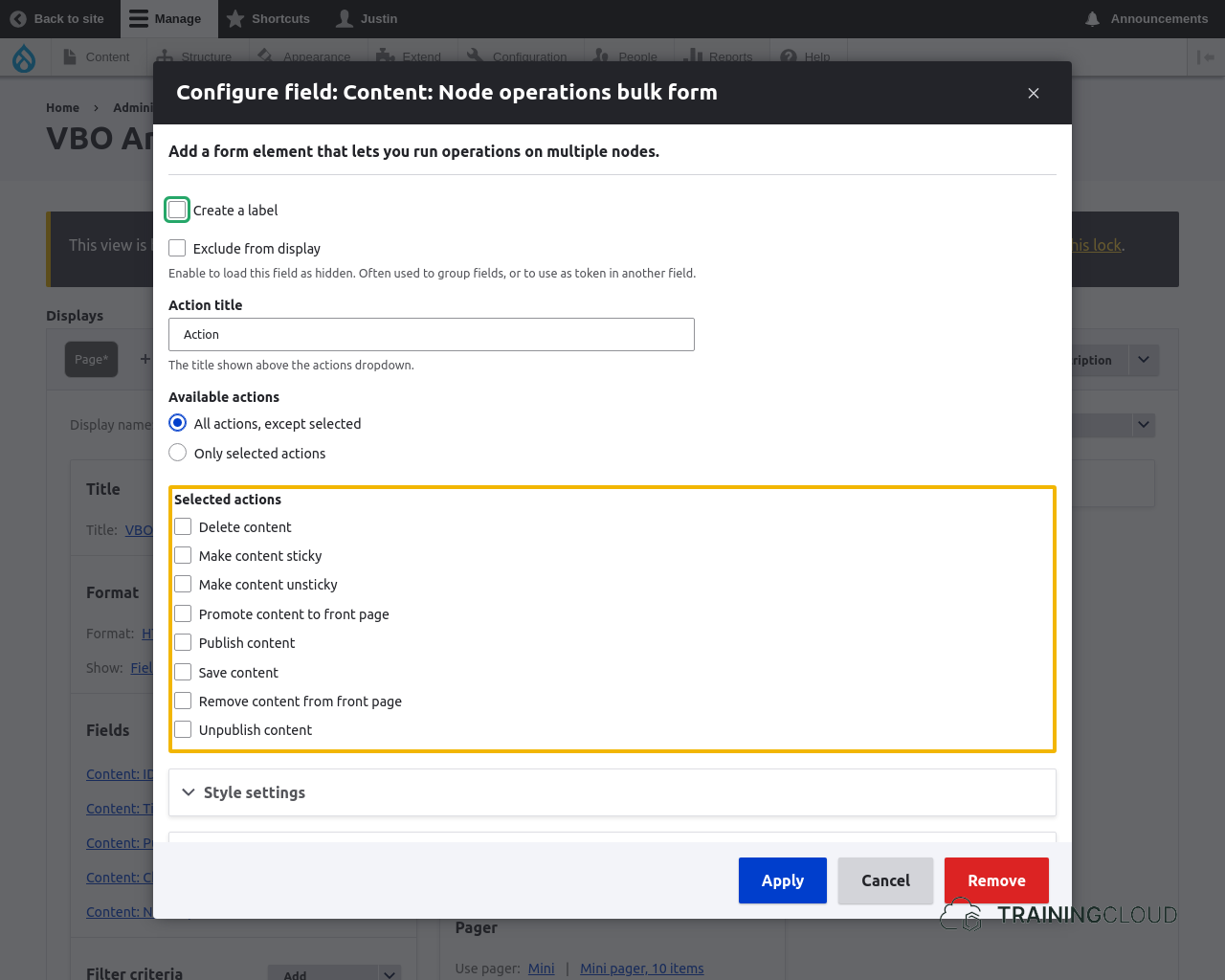Screen dimensions: 1225x980
Task: Click the red Remove button
Action: pos(996,880)
